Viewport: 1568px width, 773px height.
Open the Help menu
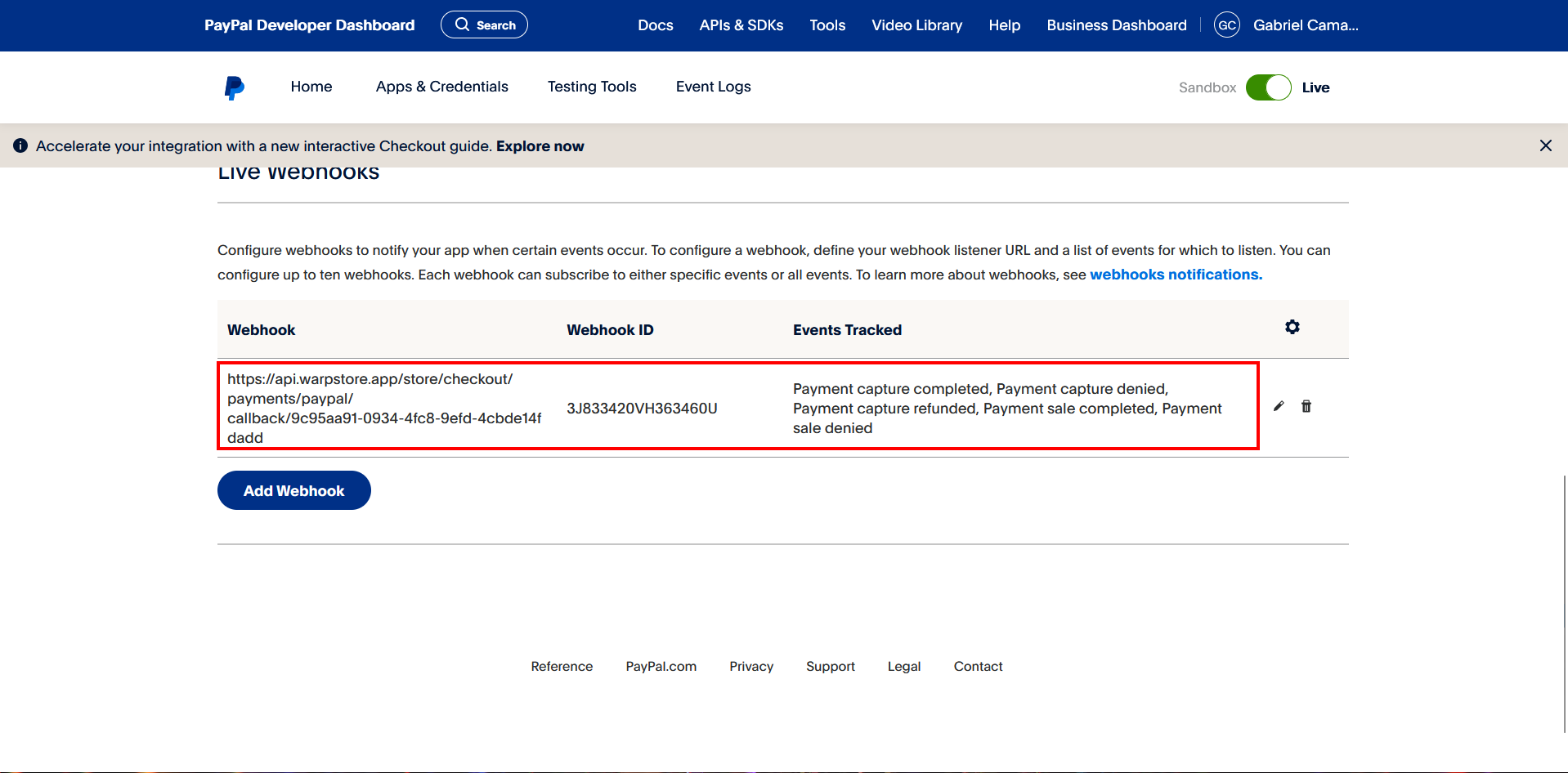(1004, 25)
